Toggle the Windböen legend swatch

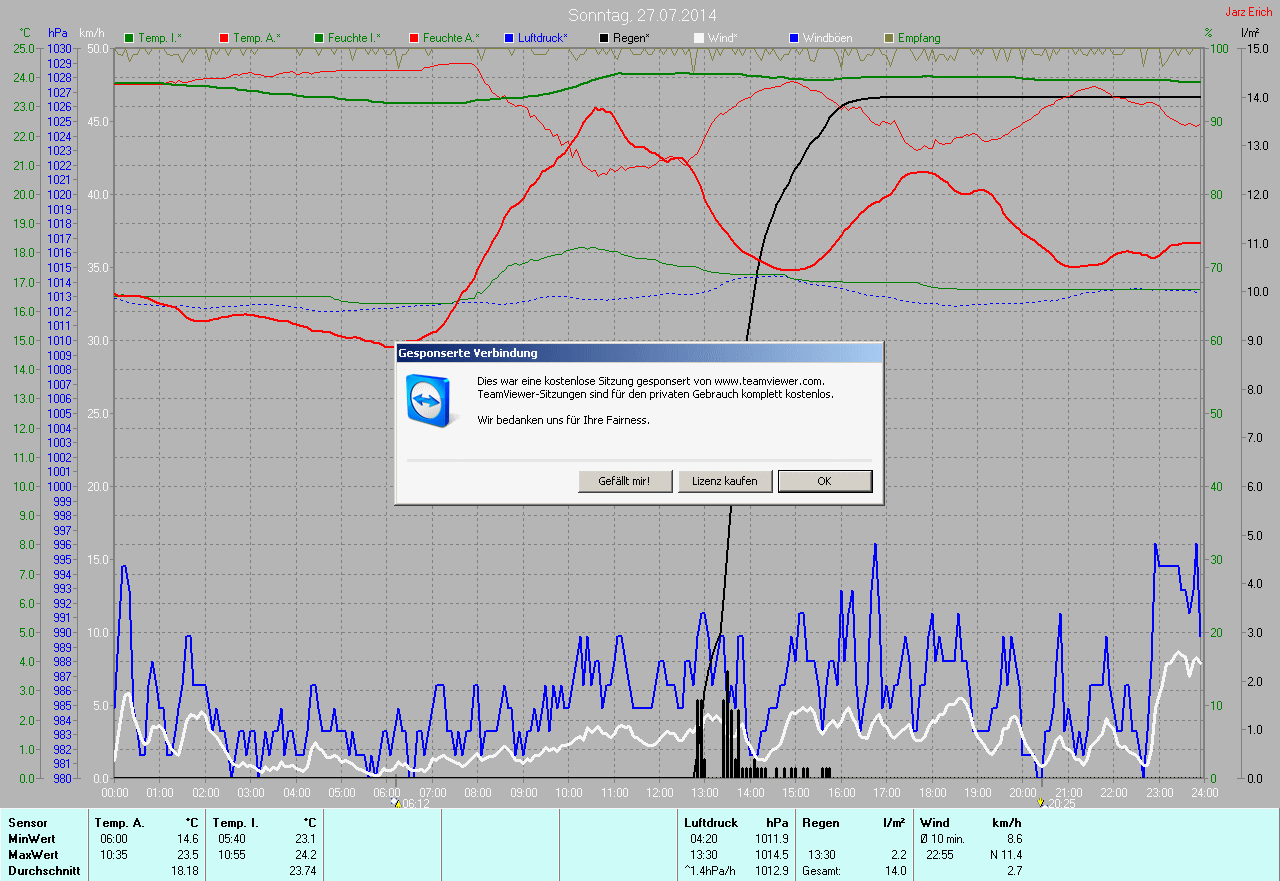tap(794, 38)
